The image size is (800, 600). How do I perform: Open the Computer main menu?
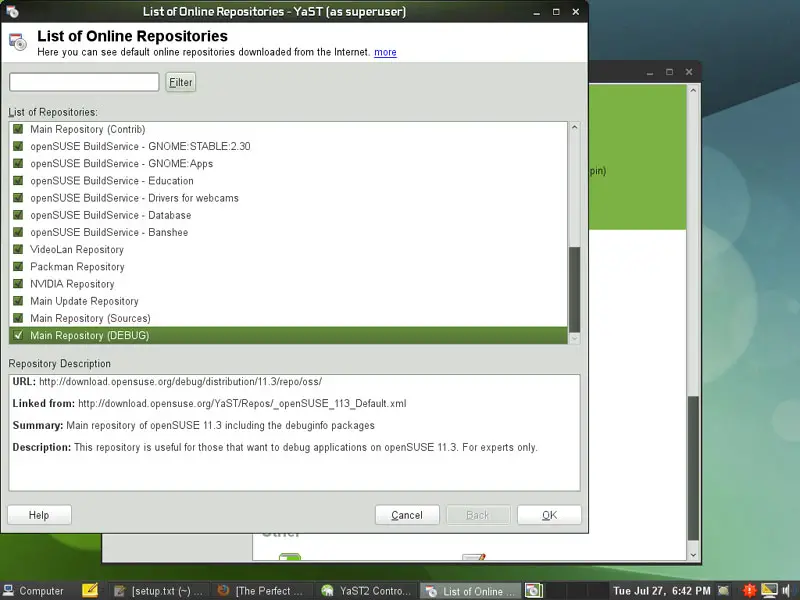pyautogui.click(x=33, y=591)
